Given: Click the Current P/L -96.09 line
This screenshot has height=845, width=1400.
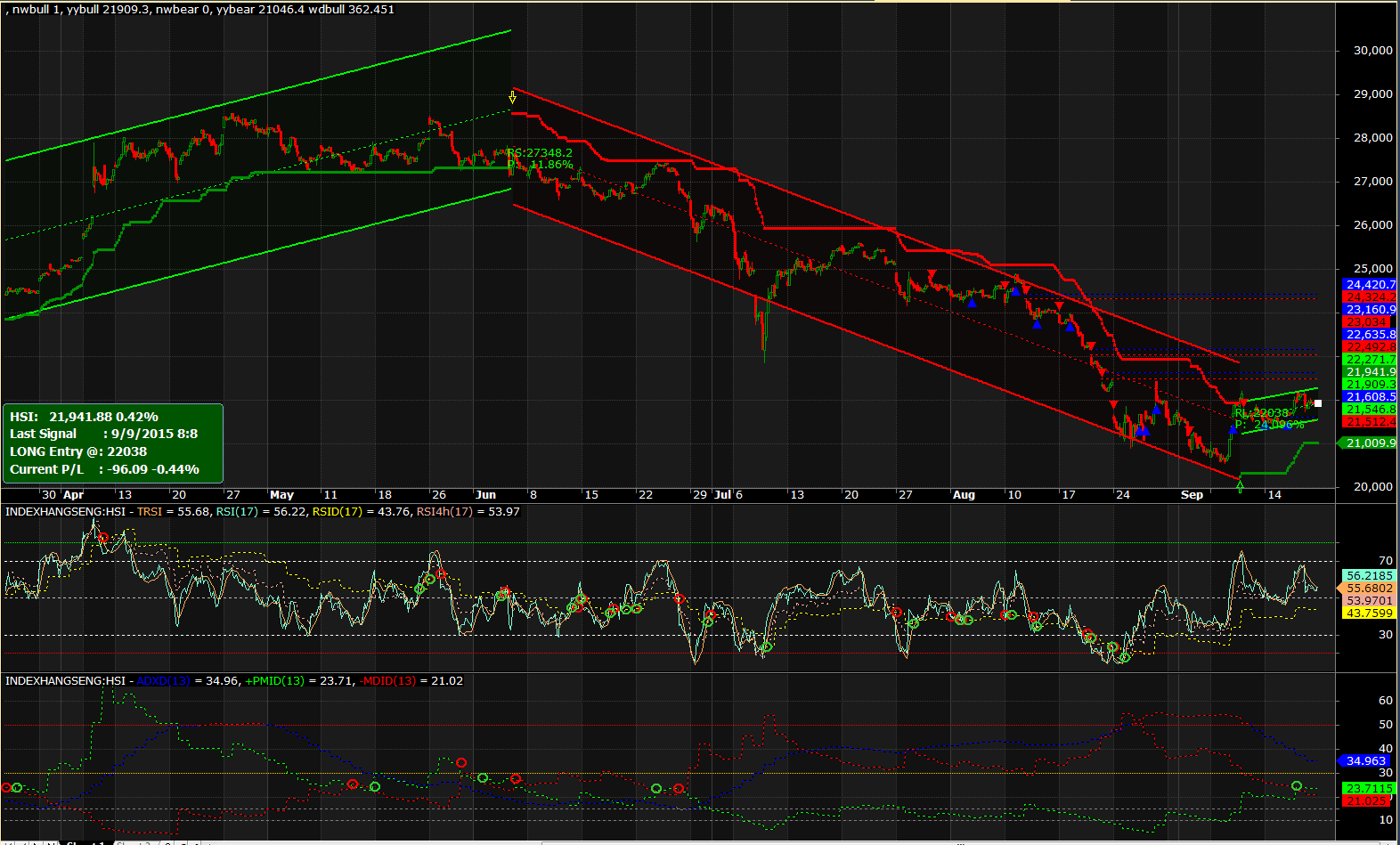Looking at the screenshot, I should tap(104, 469).
